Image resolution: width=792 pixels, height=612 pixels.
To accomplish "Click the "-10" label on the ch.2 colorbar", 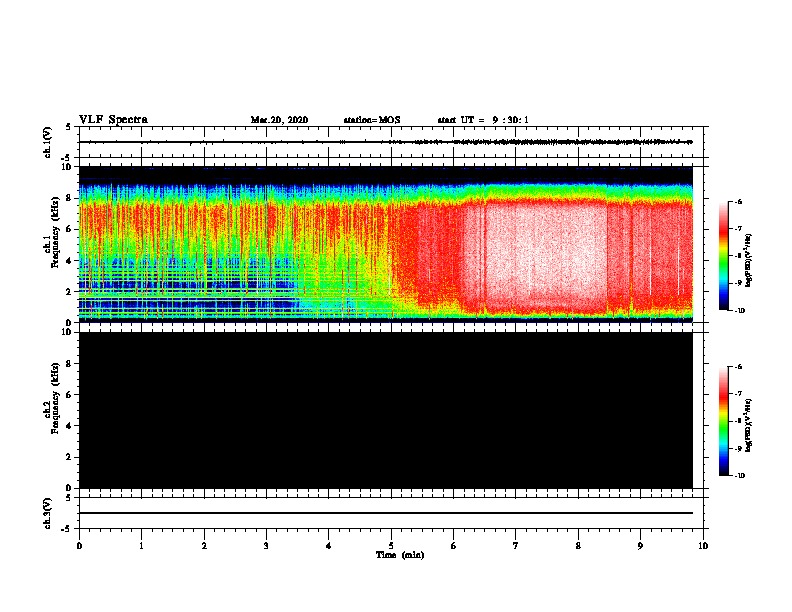I will tap(739, 476).
